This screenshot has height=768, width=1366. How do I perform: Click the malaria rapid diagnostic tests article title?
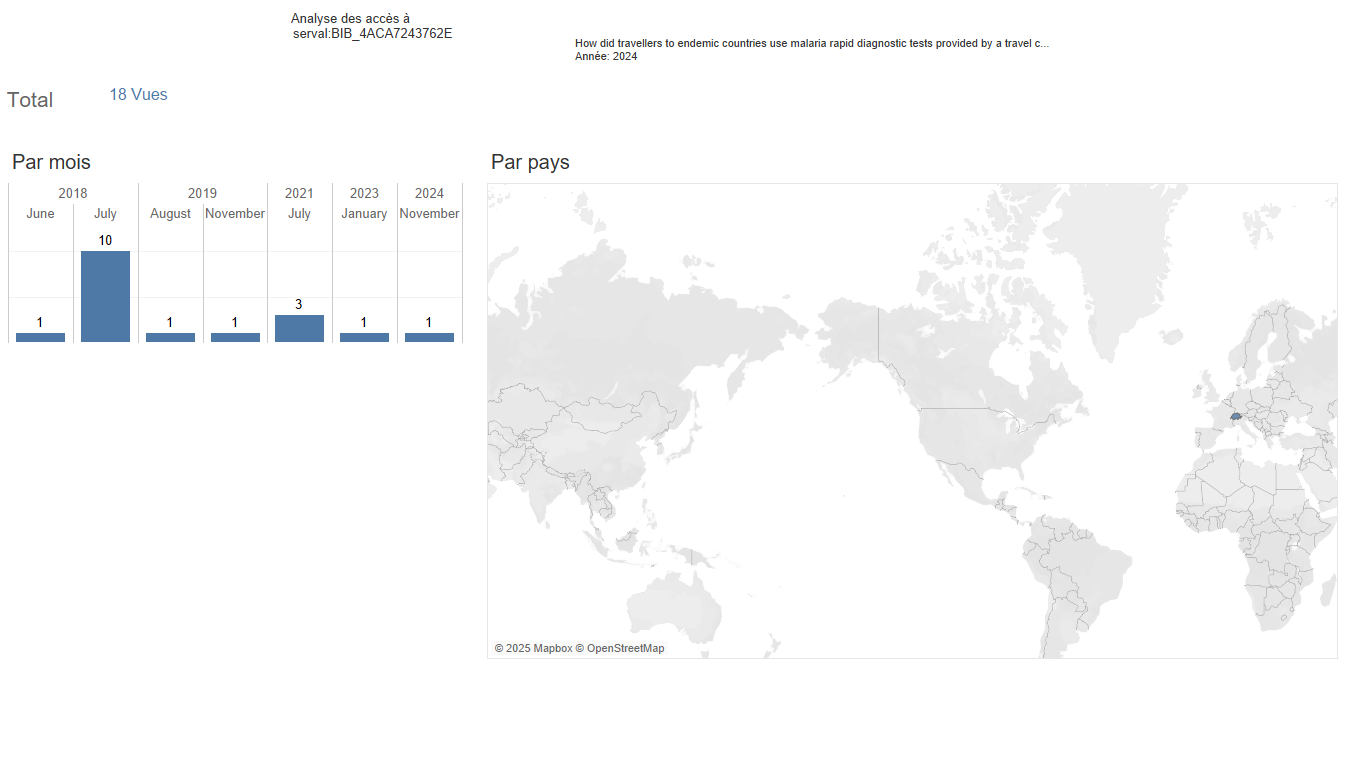tap(812, 44)
